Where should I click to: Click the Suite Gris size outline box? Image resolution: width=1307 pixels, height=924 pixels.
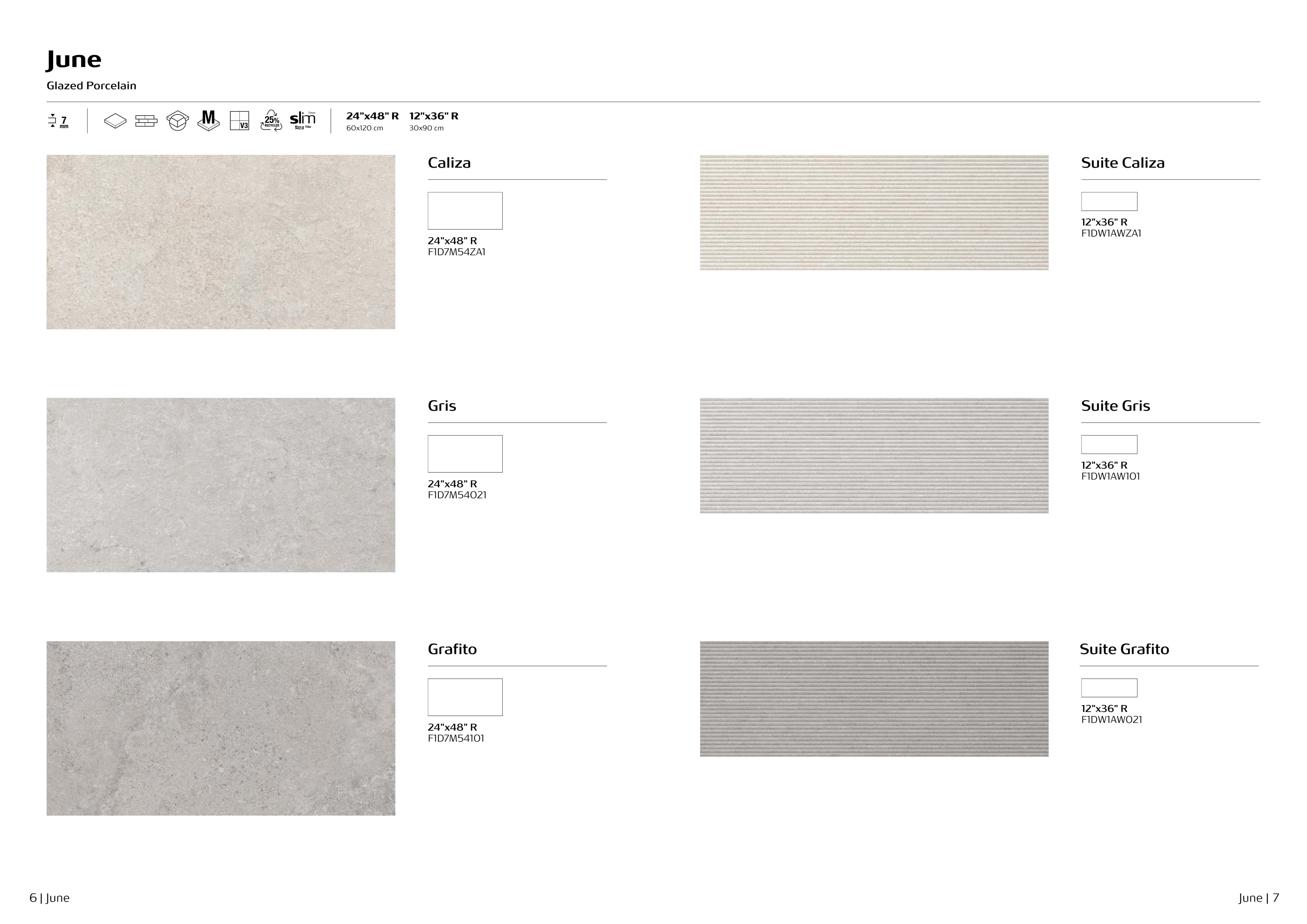[x=1109, y=444]
